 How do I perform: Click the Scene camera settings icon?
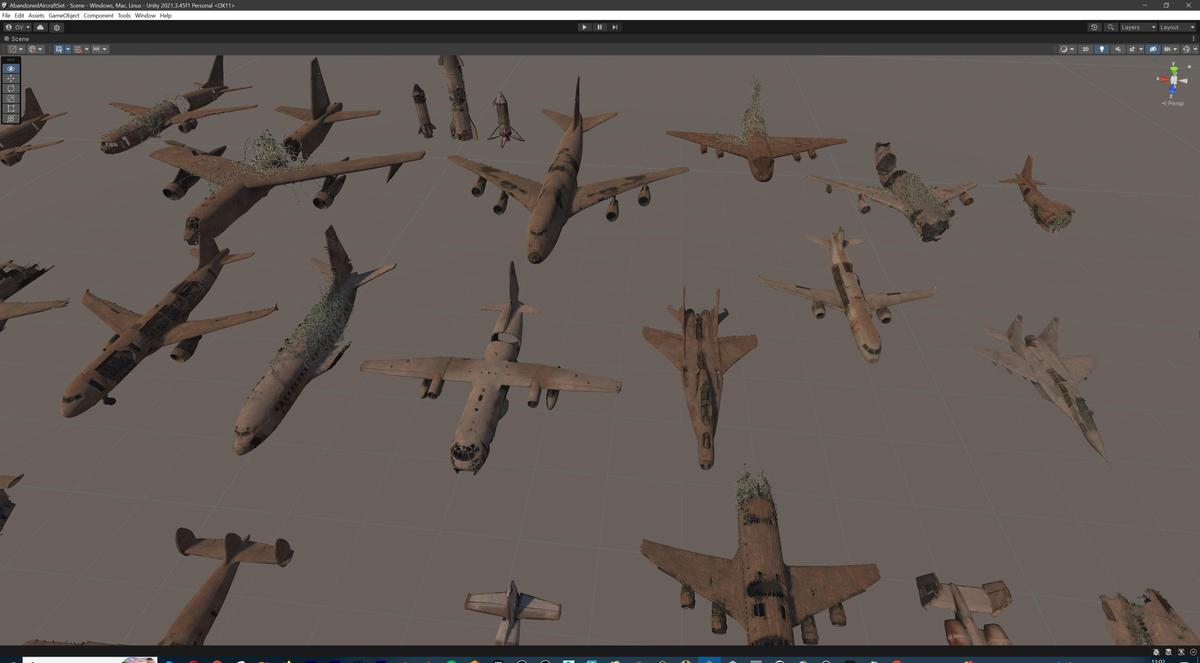coord(1167,49)
